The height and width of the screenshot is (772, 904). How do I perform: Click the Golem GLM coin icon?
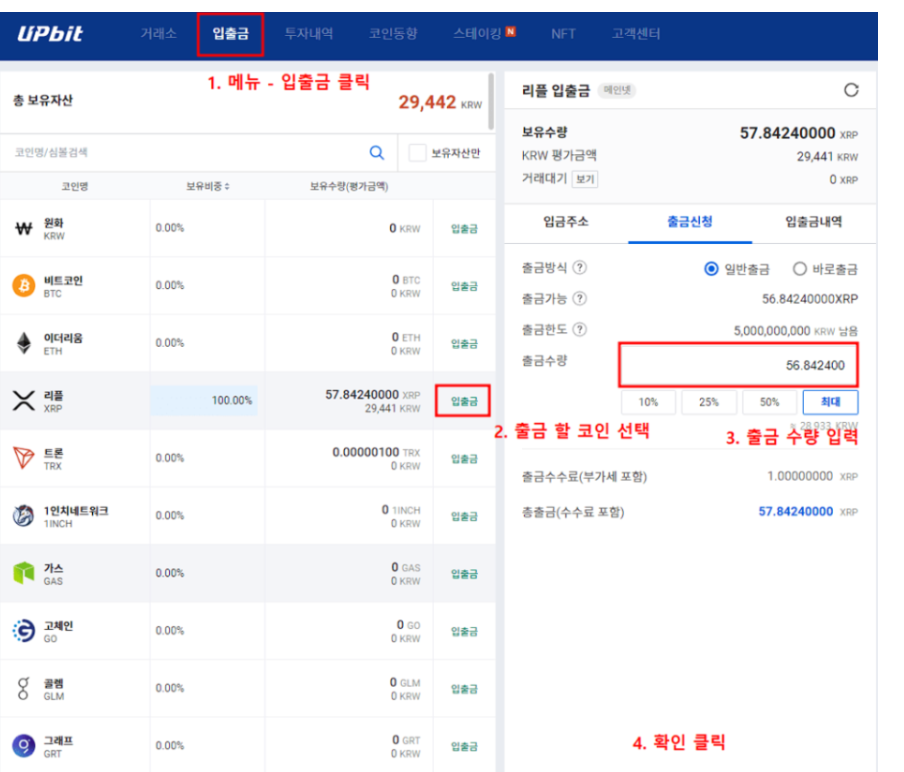23,688
